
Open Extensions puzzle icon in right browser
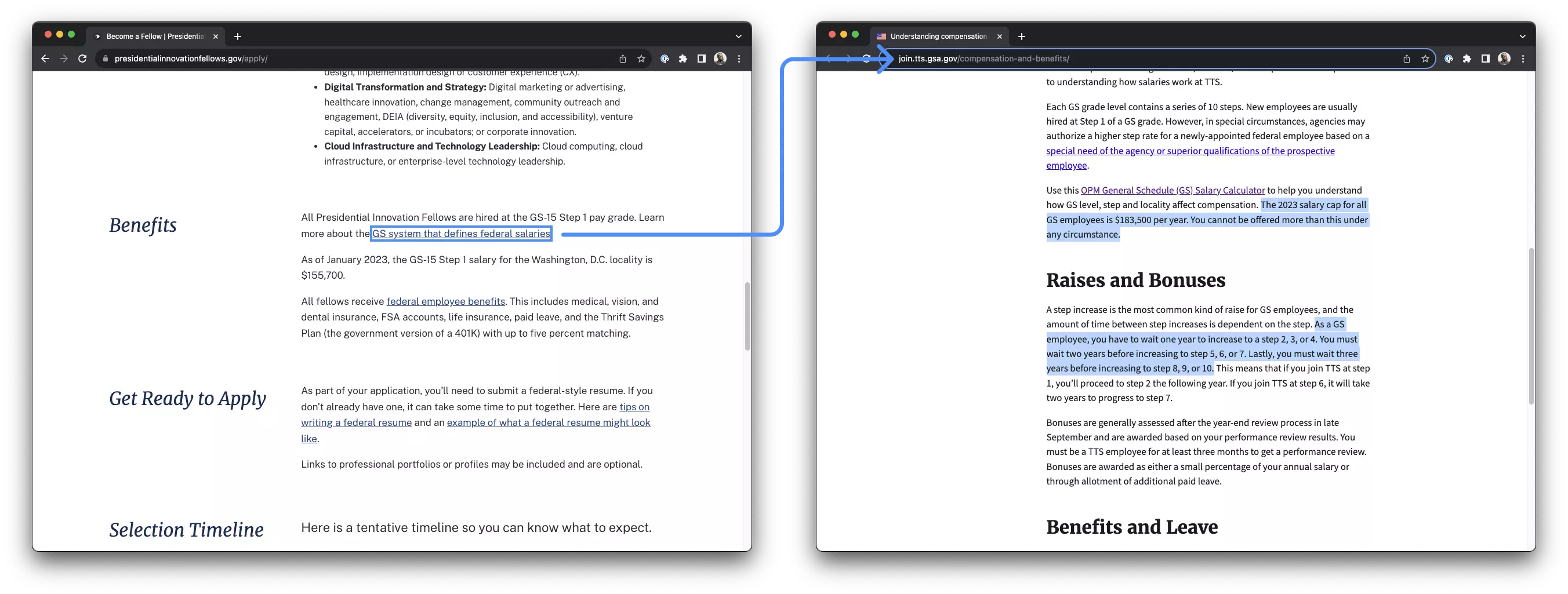click(x=1467, y=59)
